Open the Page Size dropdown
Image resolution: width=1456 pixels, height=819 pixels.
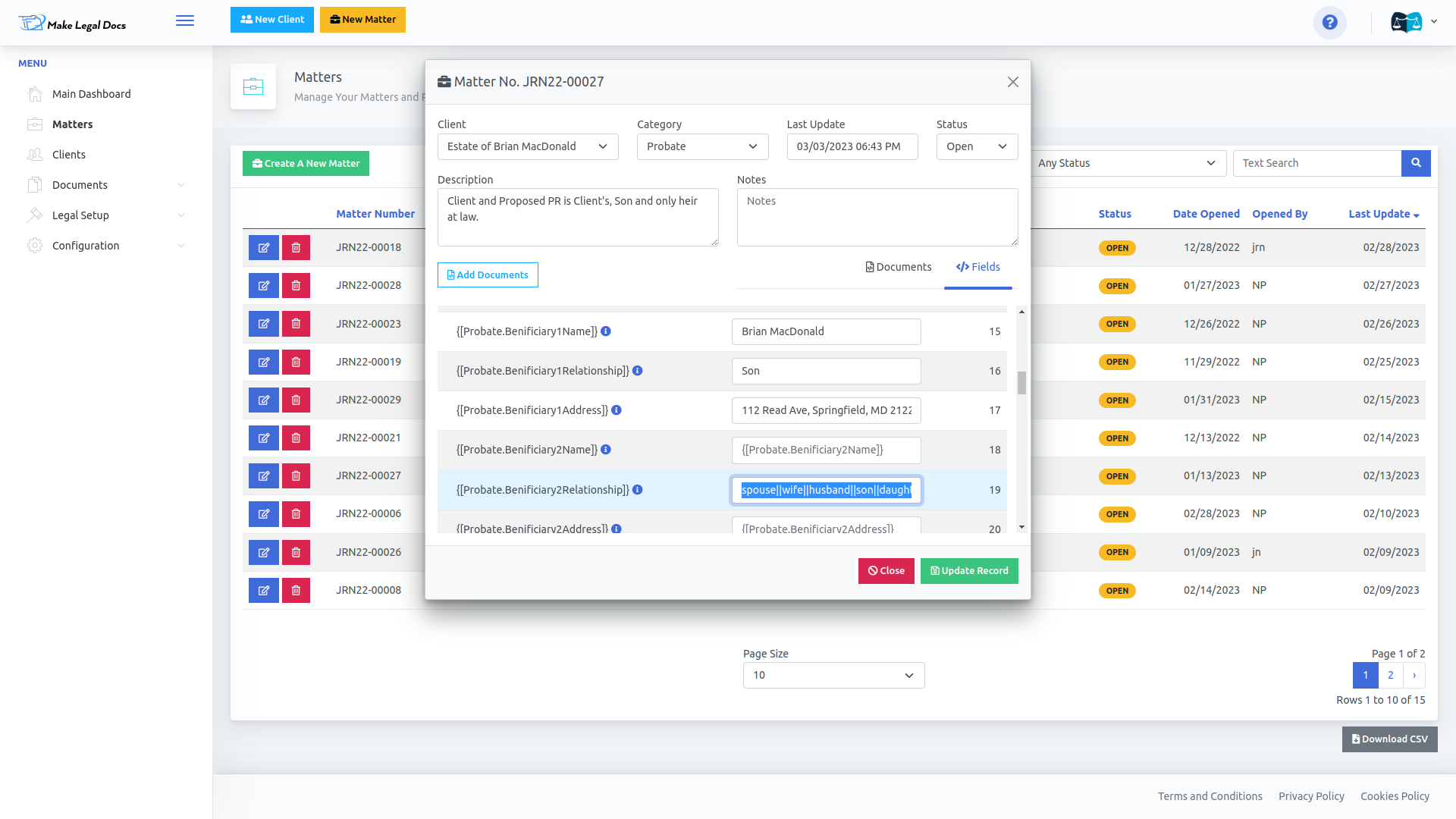(x=833, y=675)
